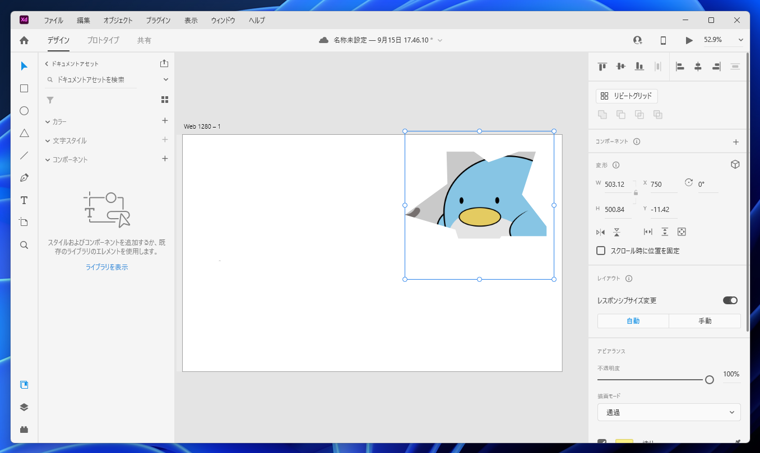Select the Pen tool
This screenshot has width=760, height=453.
(x=24, y=178)
